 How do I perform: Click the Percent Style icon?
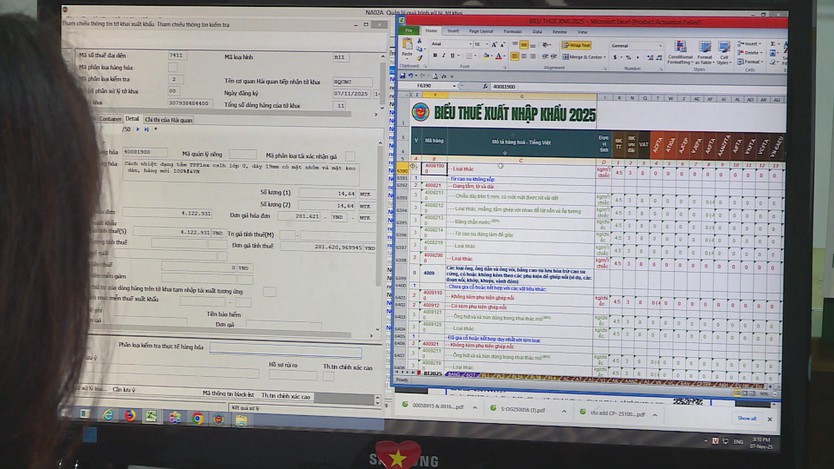628,57
